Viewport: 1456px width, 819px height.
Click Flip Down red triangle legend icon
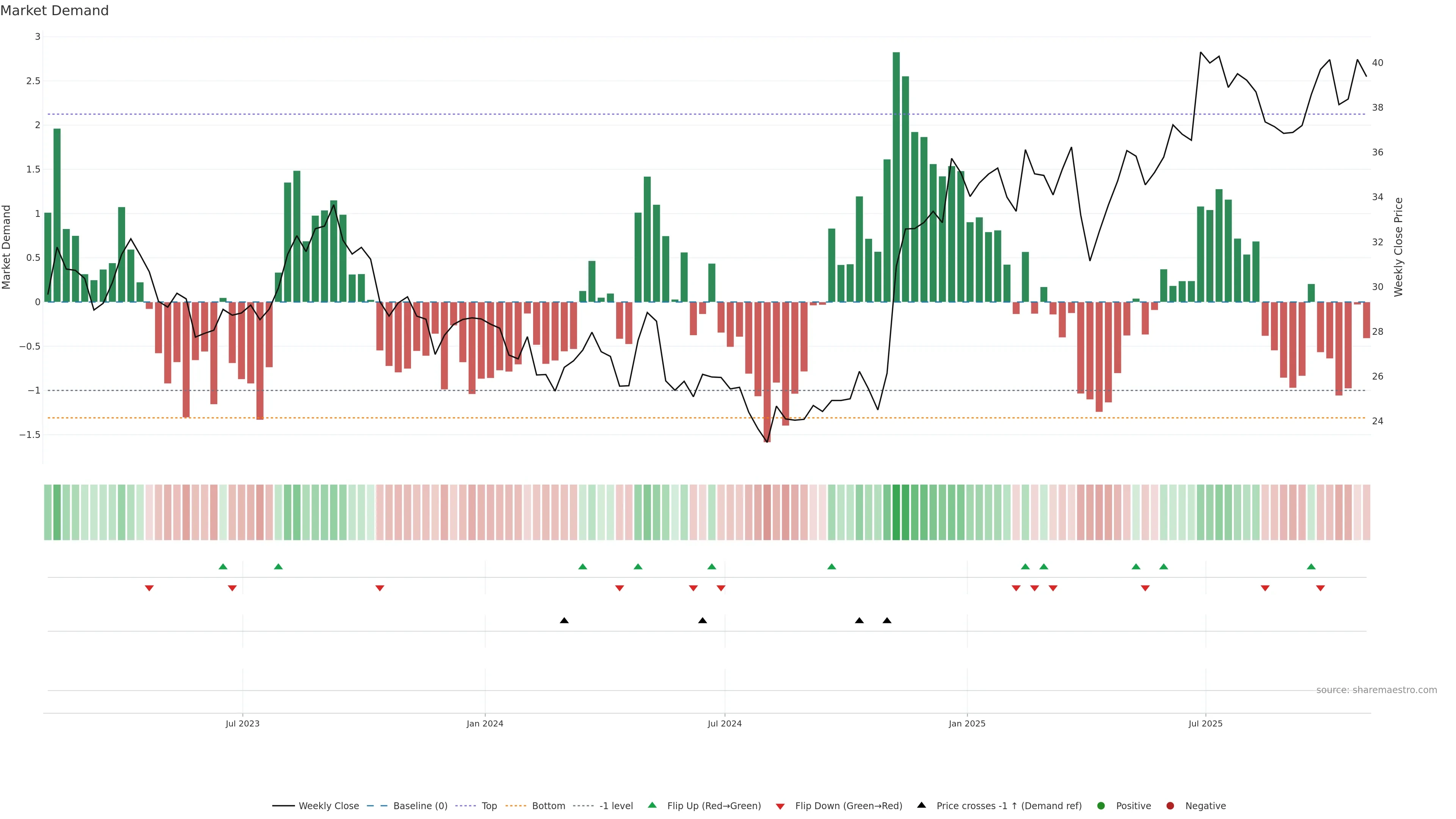tap(780, 806)
